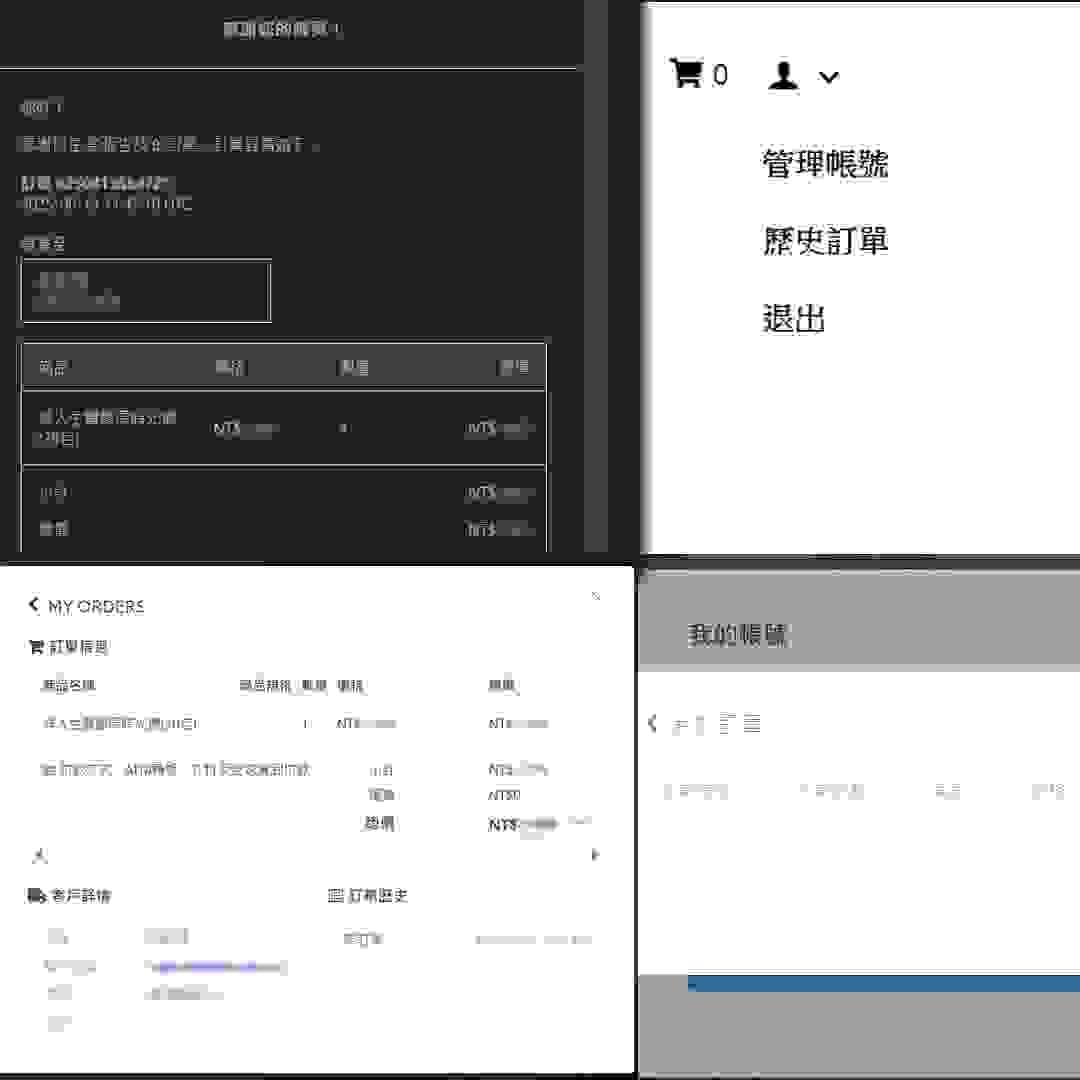Select 管理帳號 in the account menu

tap(824, 163)
